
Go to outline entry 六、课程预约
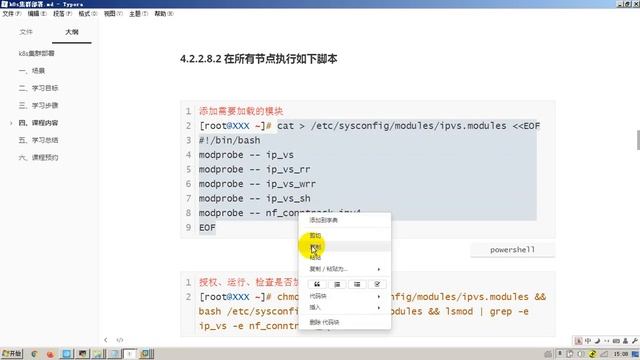click(38, 158)
